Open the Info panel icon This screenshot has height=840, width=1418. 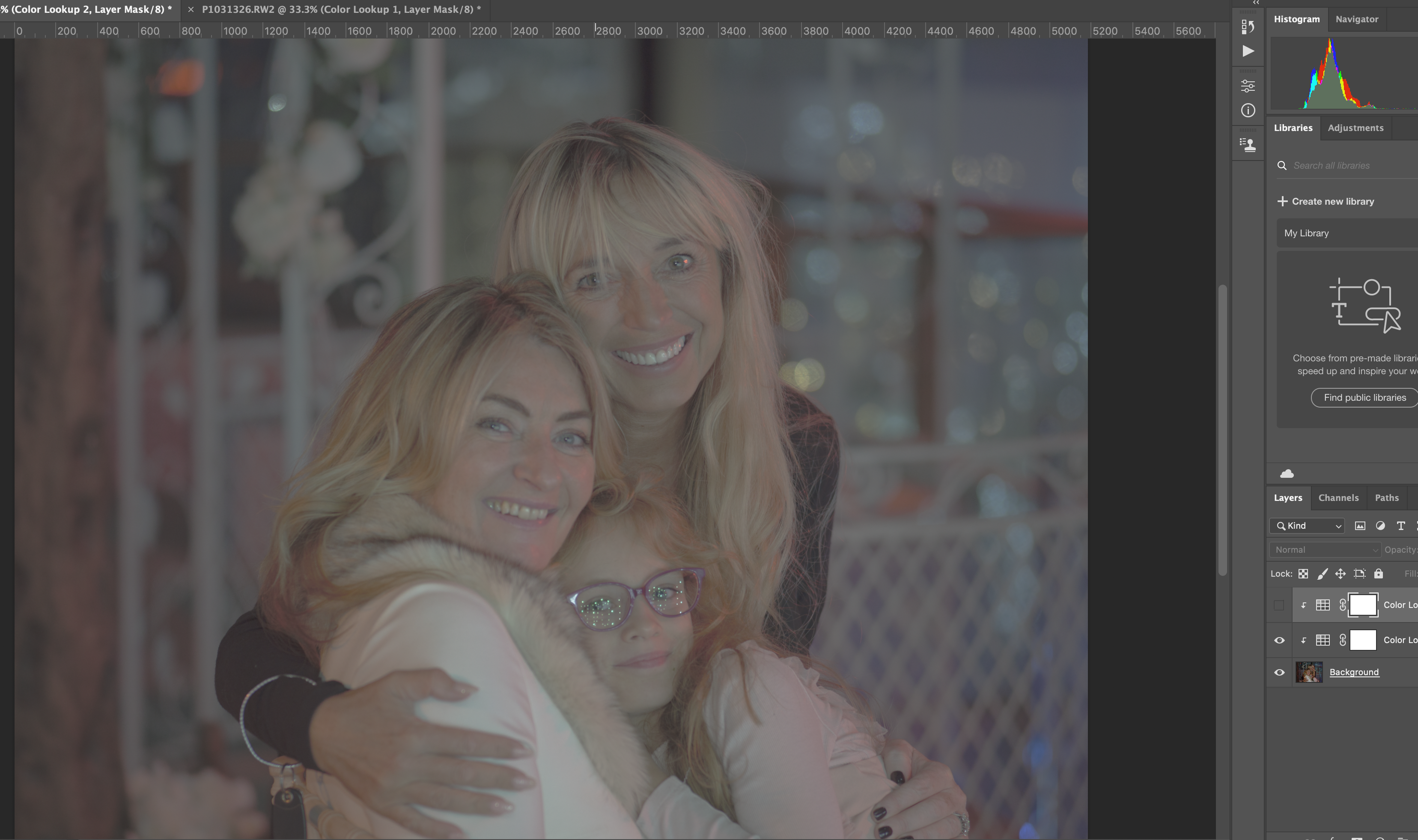pos(1248,110)
